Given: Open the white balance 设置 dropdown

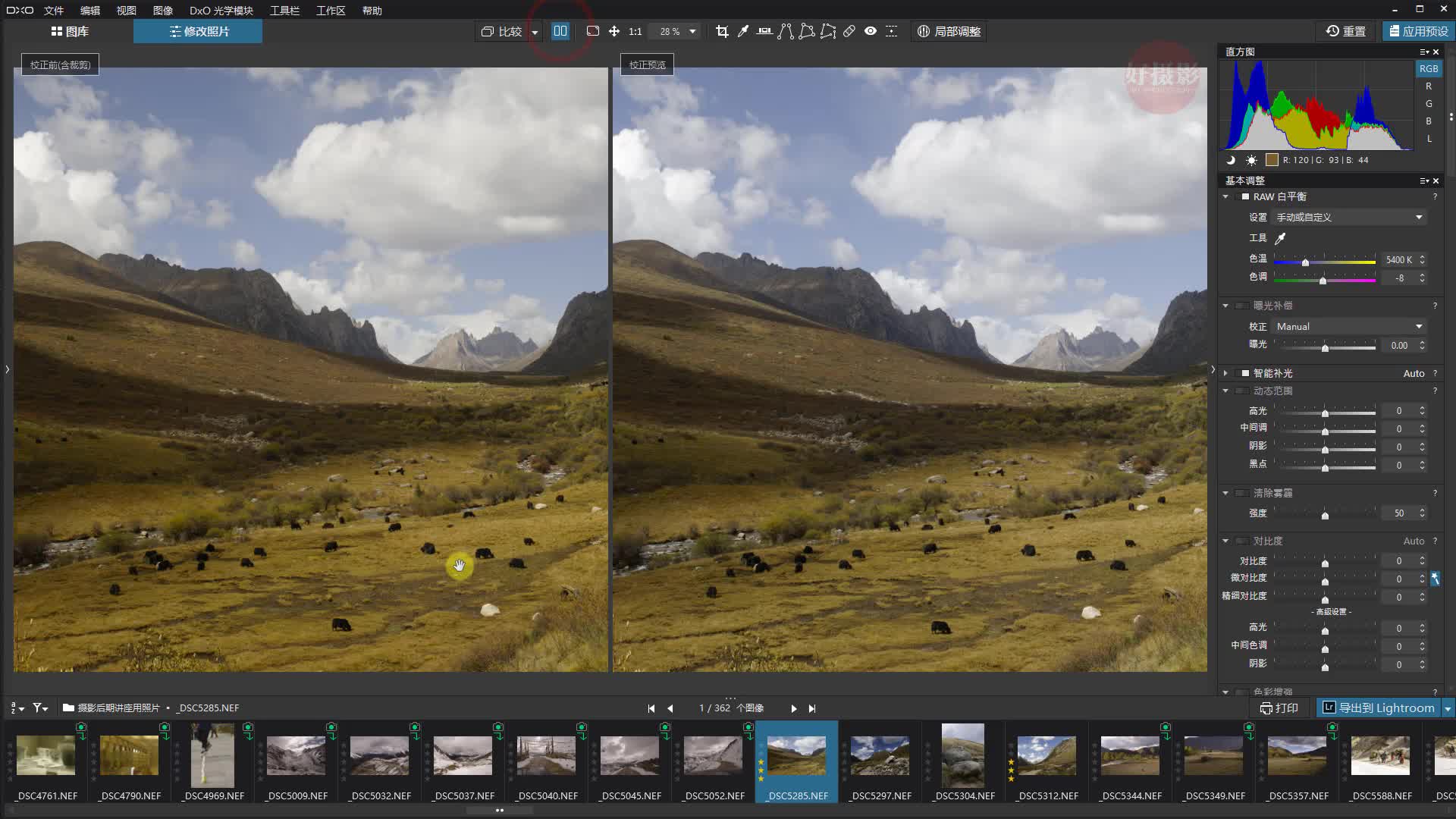Looking at the screenshot, I should click(1350, 217).
